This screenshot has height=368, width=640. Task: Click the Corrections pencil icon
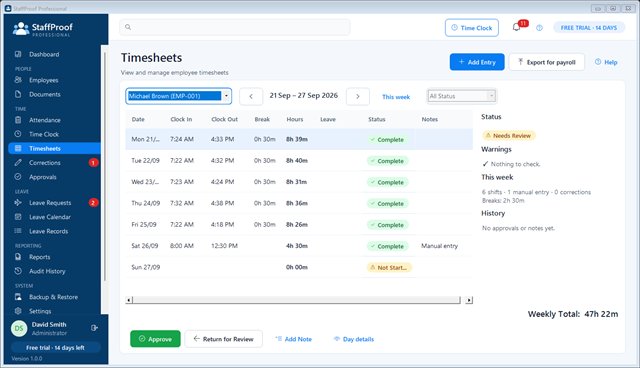[18, 162]
